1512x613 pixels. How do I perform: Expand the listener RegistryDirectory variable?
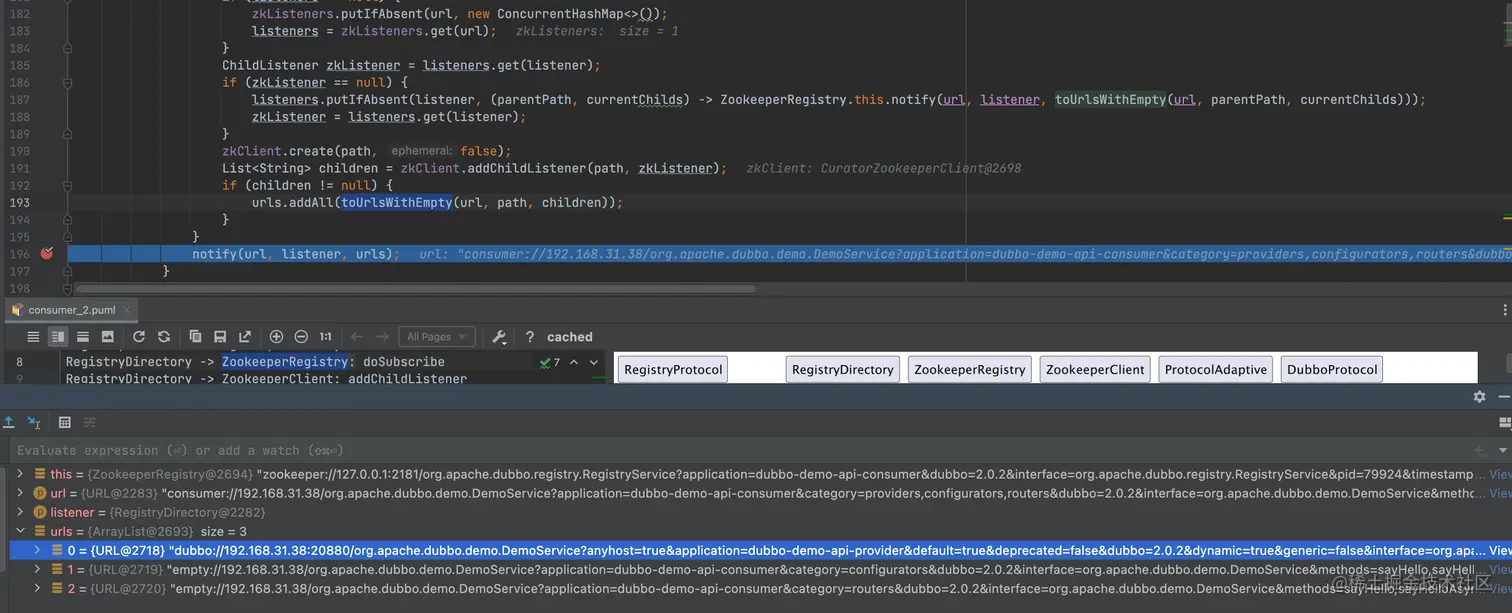(21, 512)
